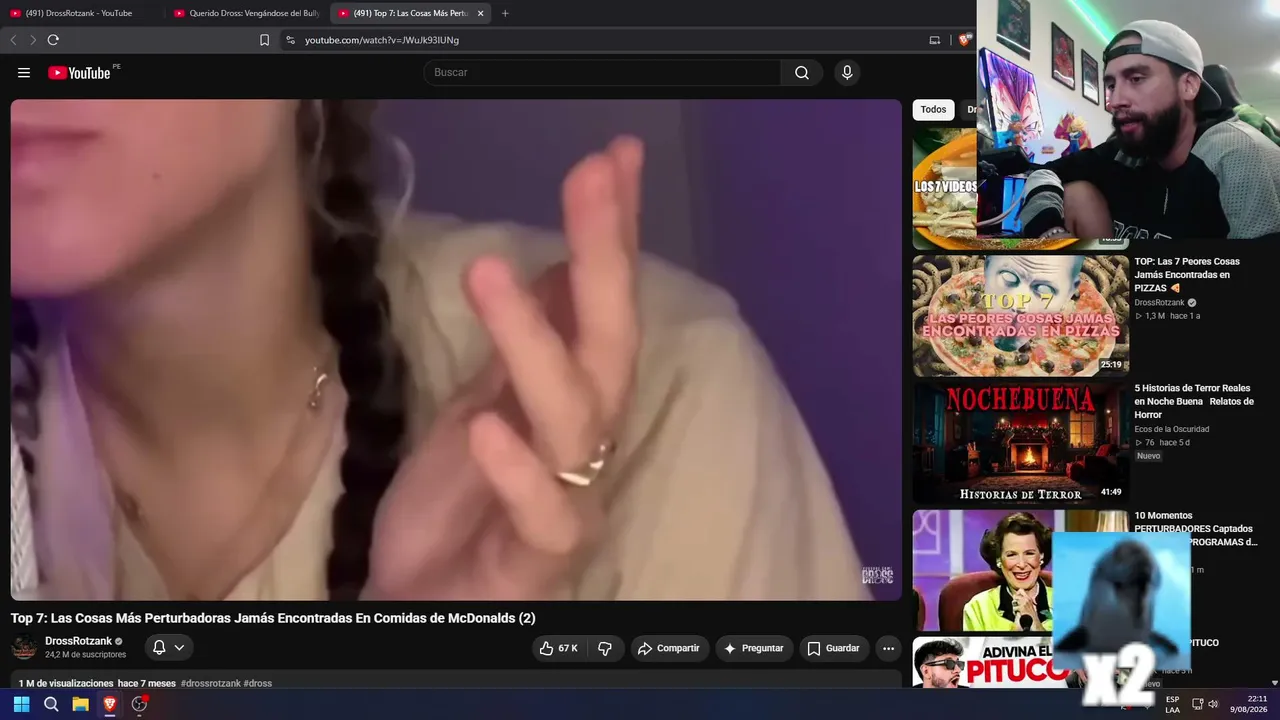Open the cast media icon in toolbar

point(935,40)
